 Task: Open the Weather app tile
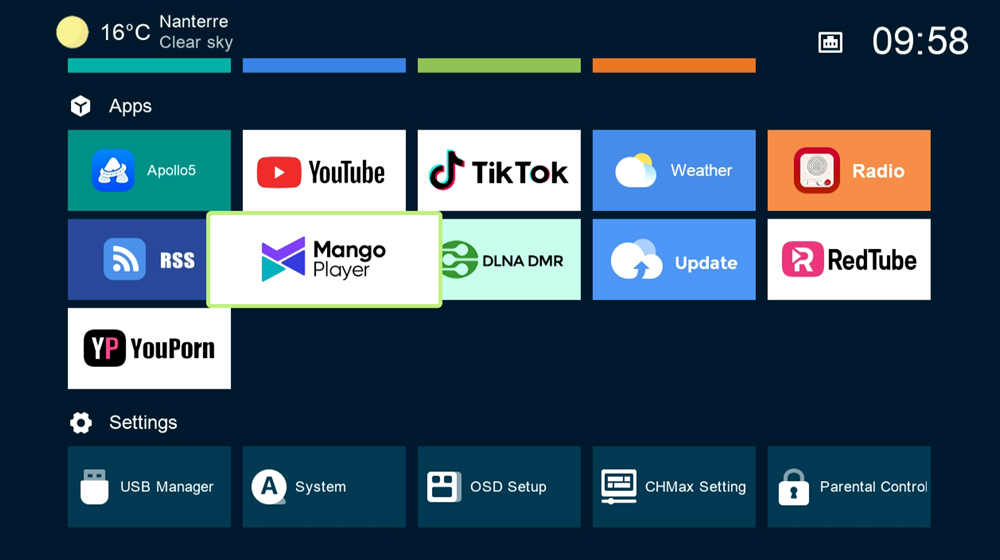(674, 171)
